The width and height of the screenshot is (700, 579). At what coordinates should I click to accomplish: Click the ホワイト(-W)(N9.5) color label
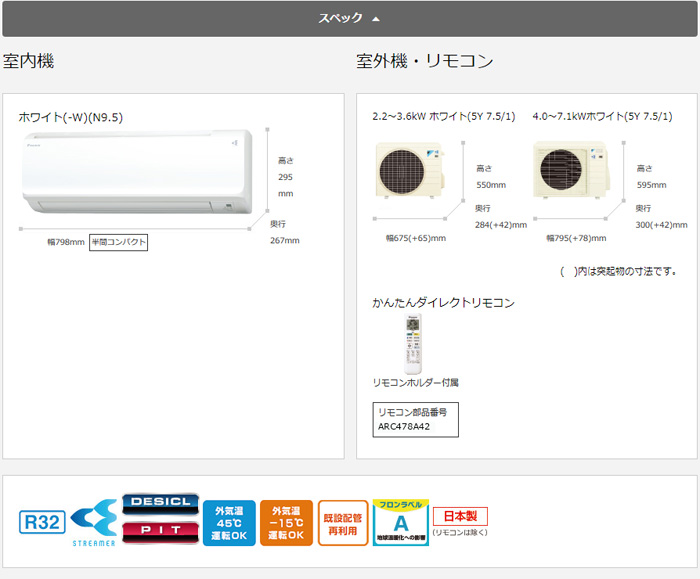[71, 117]
